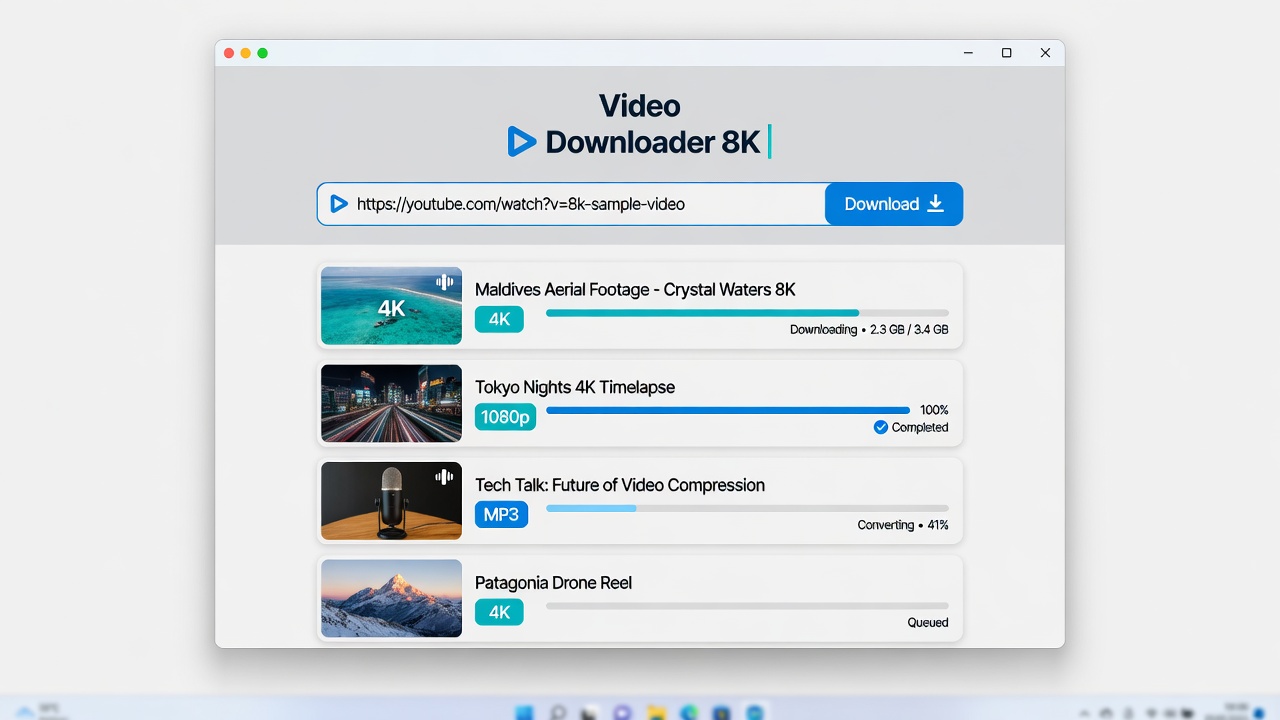The image size is (1280, 720).
Task: Click the blue Download button
Action: [894, 204]
